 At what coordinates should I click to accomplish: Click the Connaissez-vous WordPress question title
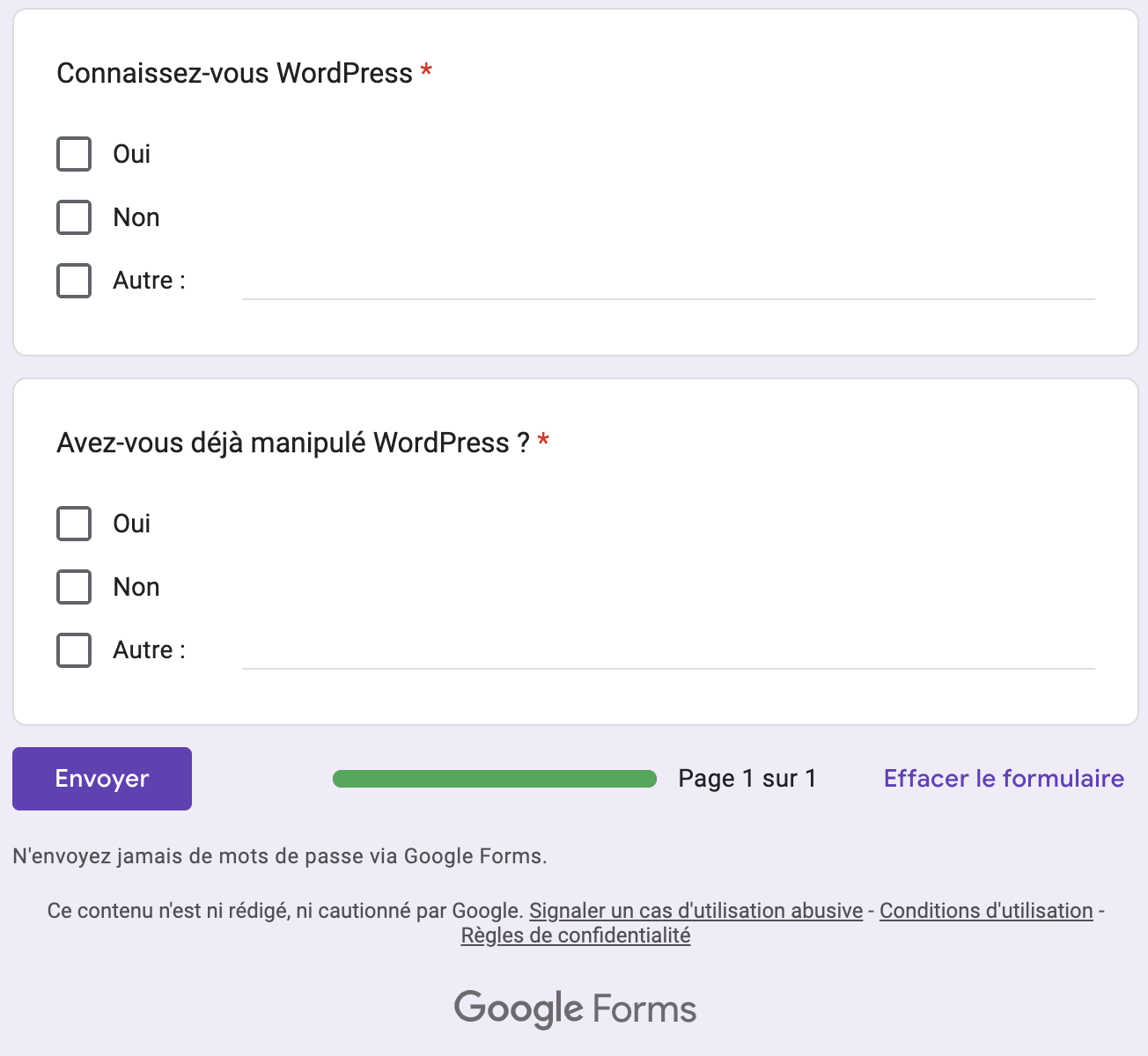tap(234, 73)
